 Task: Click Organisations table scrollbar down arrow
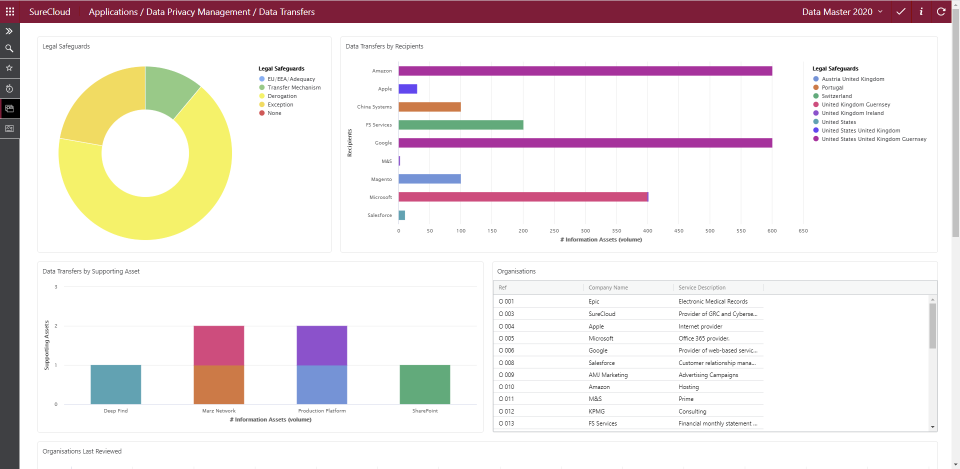[x=932, y=427]
